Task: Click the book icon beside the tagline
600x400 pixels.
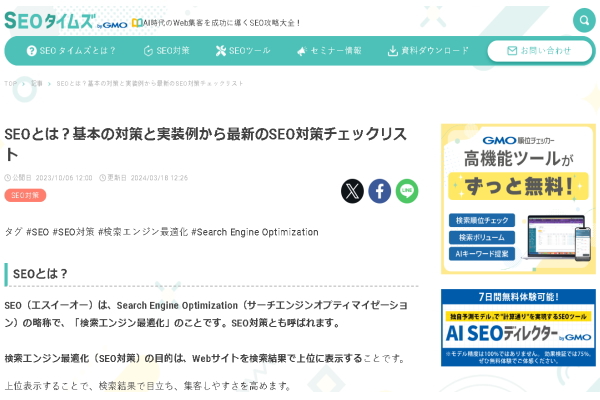Action: click(x=137, y=23)
